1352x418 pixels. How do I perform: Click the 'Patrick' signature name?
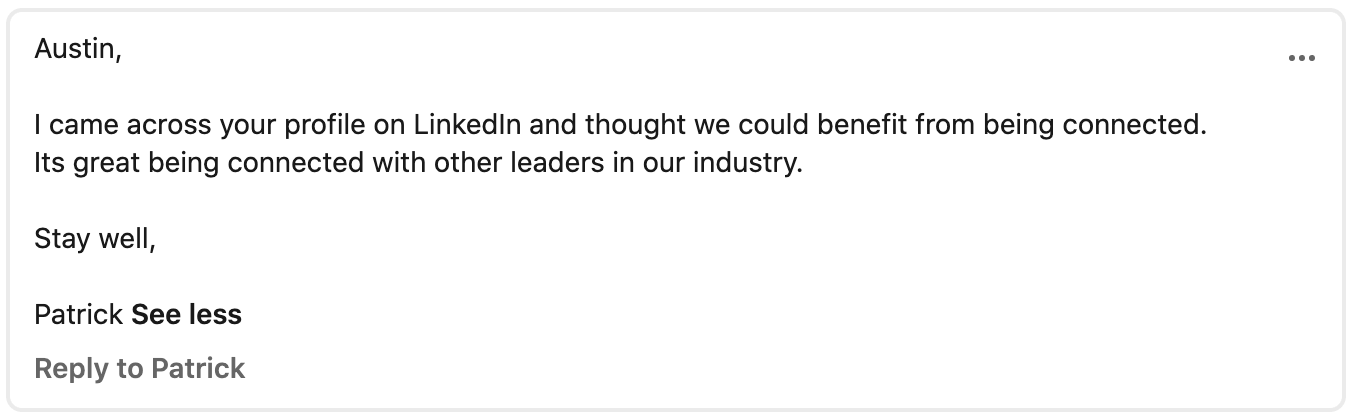click(79, 315)
